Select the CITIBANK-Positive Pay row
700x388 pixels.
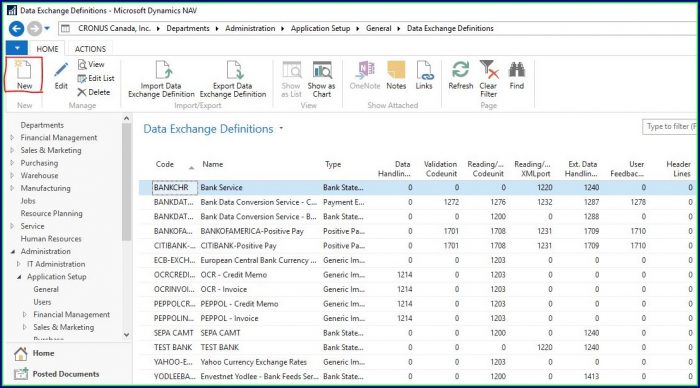[x=417, y=246]
